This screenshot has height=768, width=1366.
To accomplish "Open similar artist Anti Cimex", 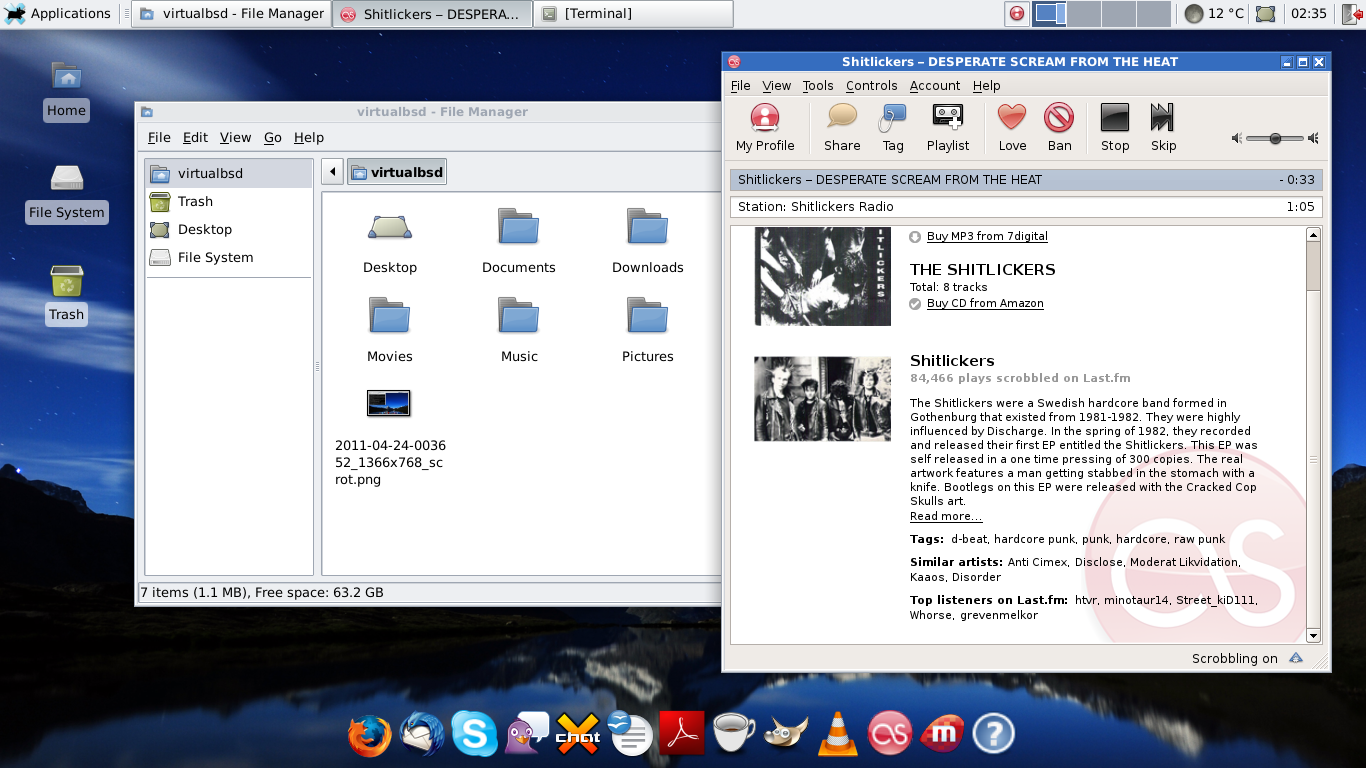I will [1037, 563].
